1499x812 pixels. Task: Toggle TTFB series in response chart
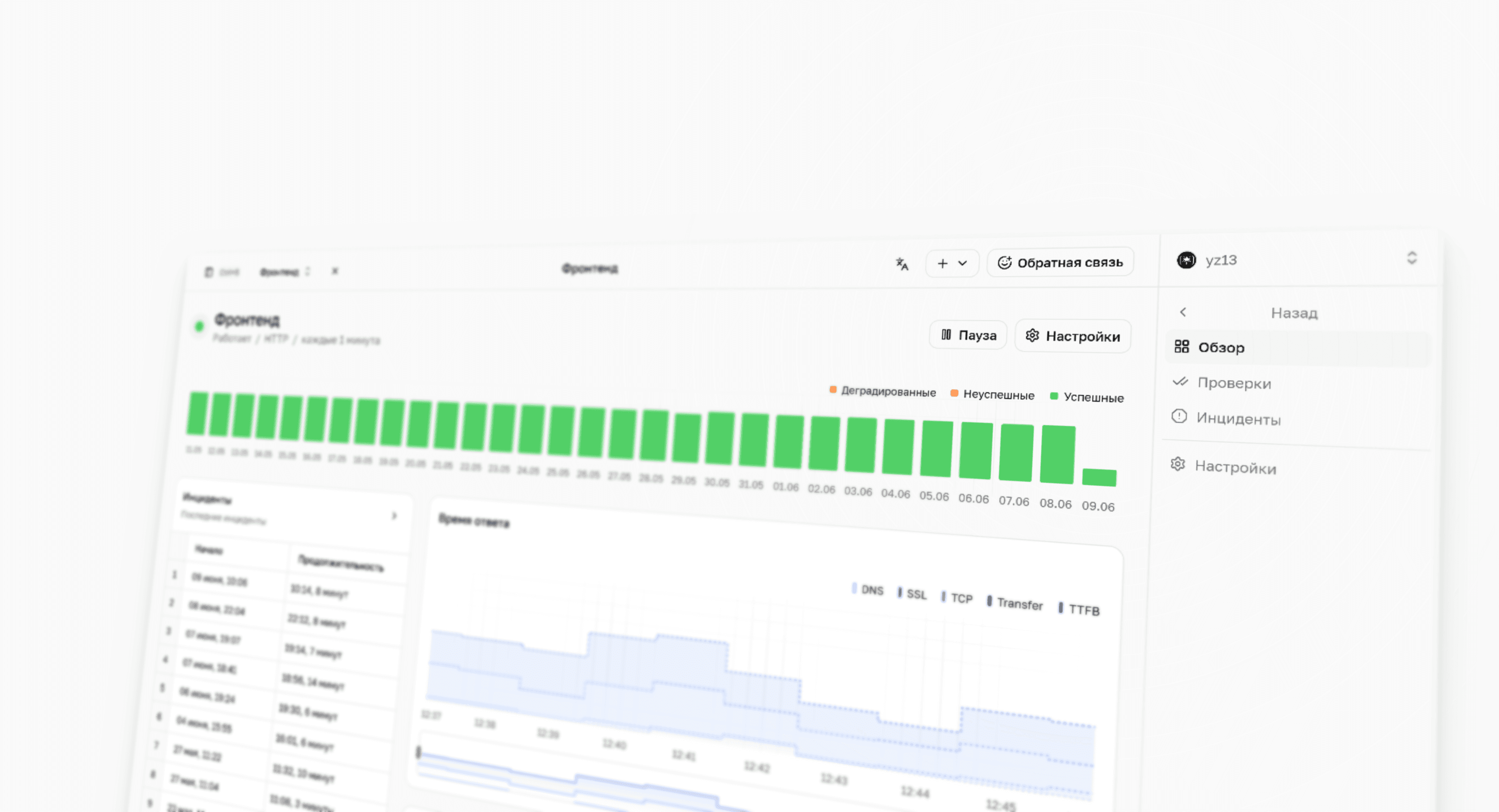tap(1079, 609)
